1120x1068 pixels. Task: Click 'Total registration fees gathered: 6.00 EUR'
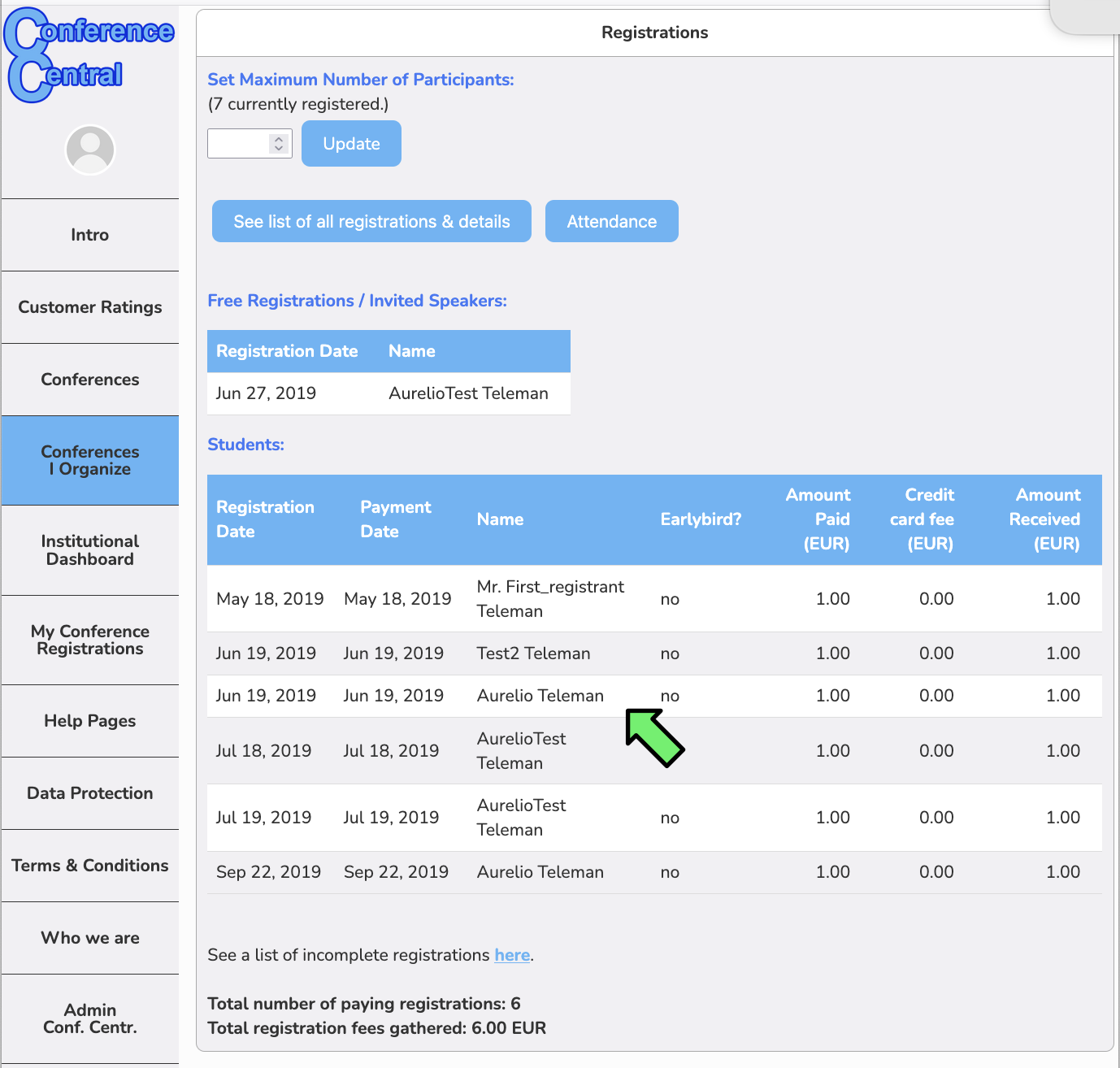(377, 1028)
